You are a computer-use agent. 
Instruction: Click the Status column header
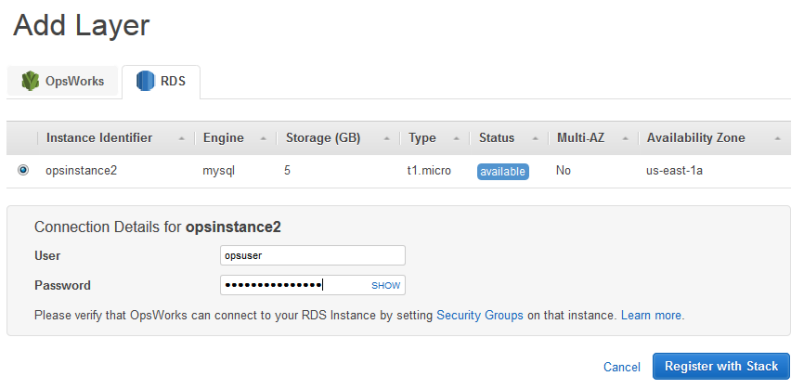pos(496,138)
